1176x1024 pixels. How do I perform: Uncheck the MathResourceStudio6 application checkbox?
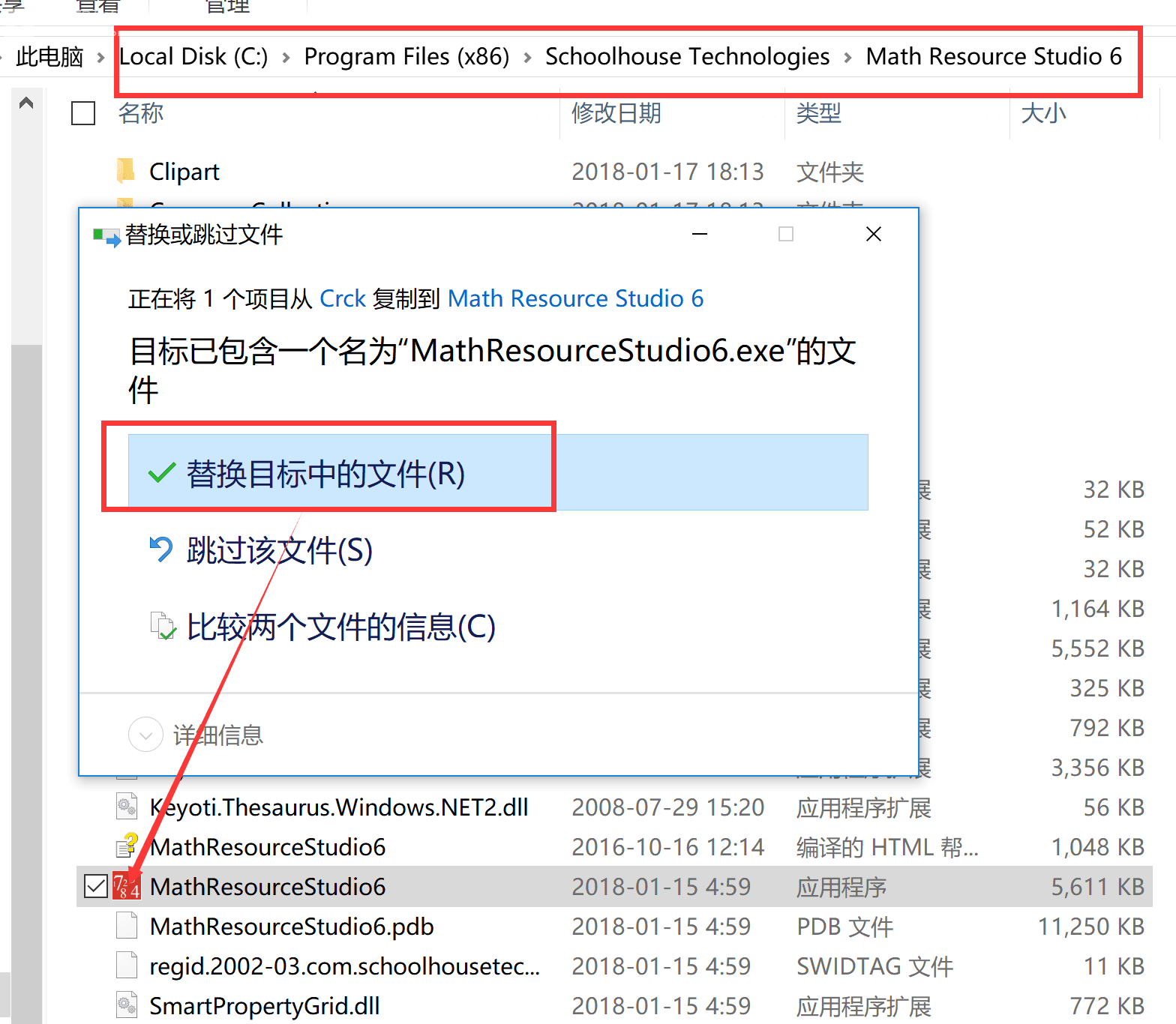tap(96, 886)
